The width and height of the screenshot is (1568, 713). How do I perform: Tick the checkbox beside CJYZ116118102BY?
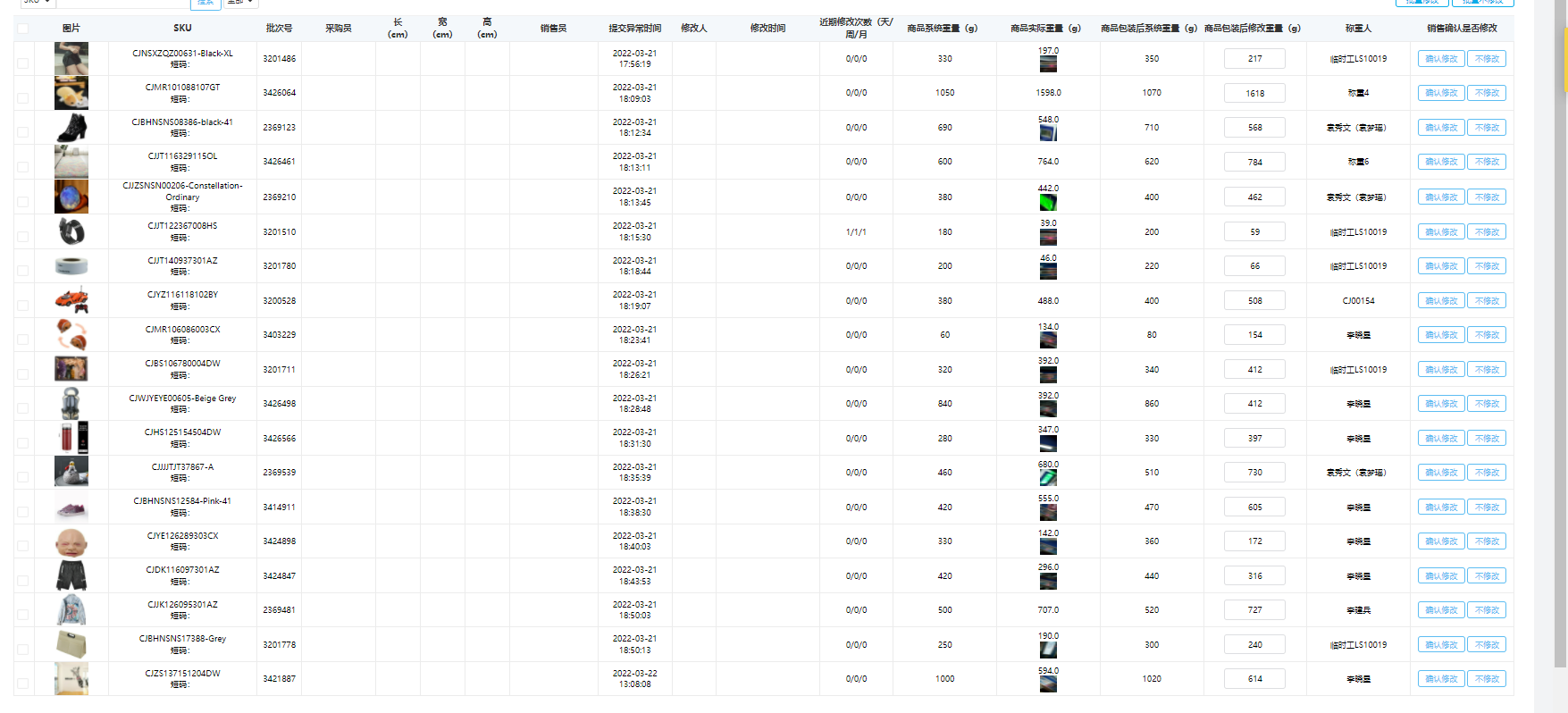click(x=22, y=305)
